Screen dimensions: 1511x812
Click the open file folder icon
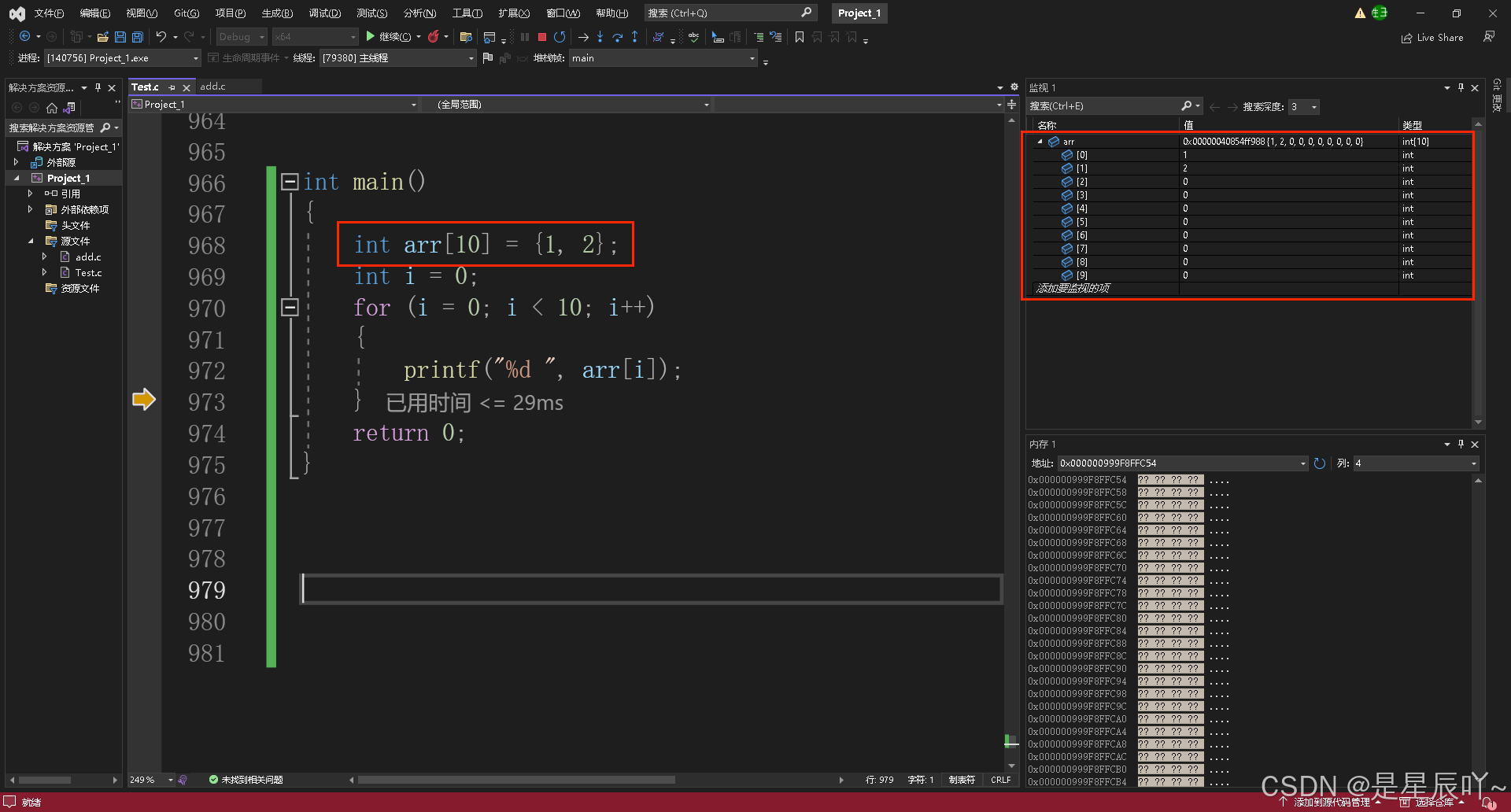coord(102,36)
